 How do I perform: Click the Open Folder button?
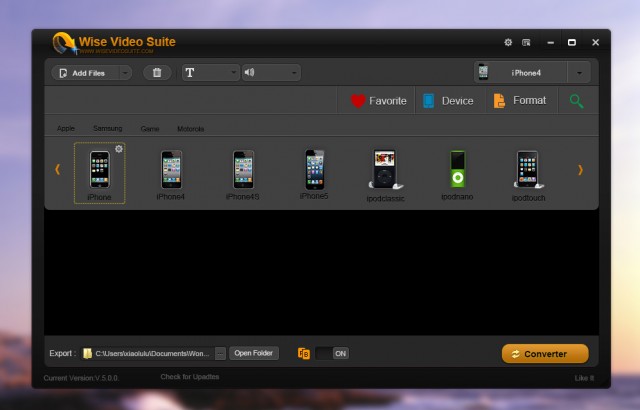(x=253, y=353)
